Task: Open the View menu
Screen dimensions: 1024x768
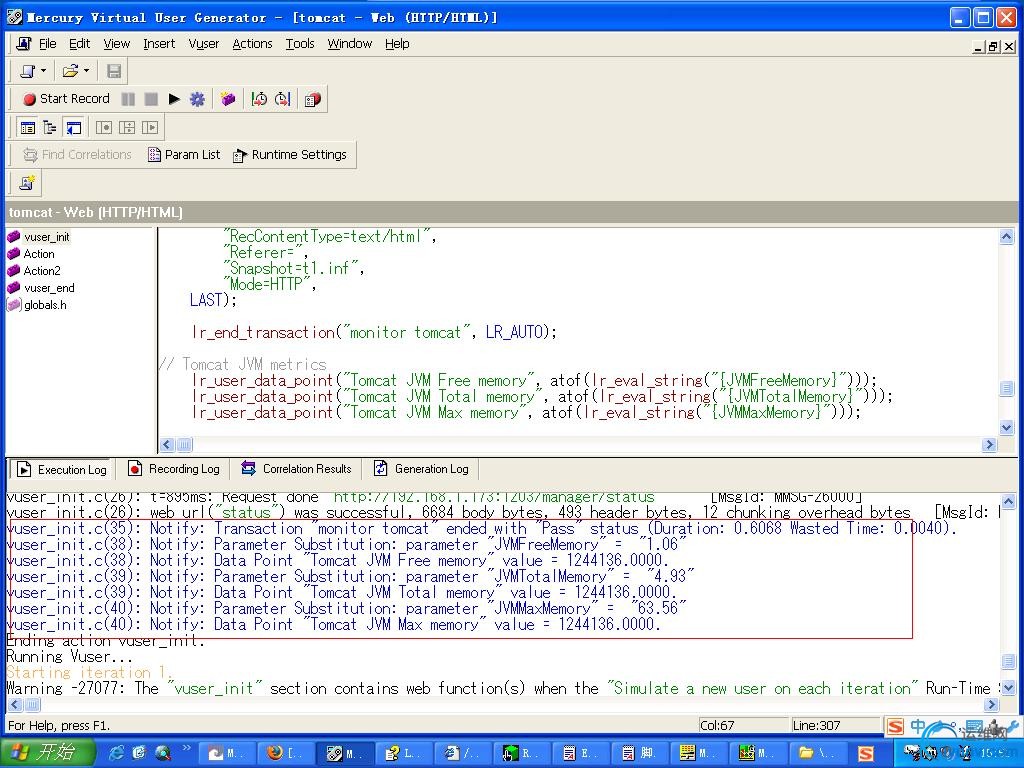Action: point(116,44)
